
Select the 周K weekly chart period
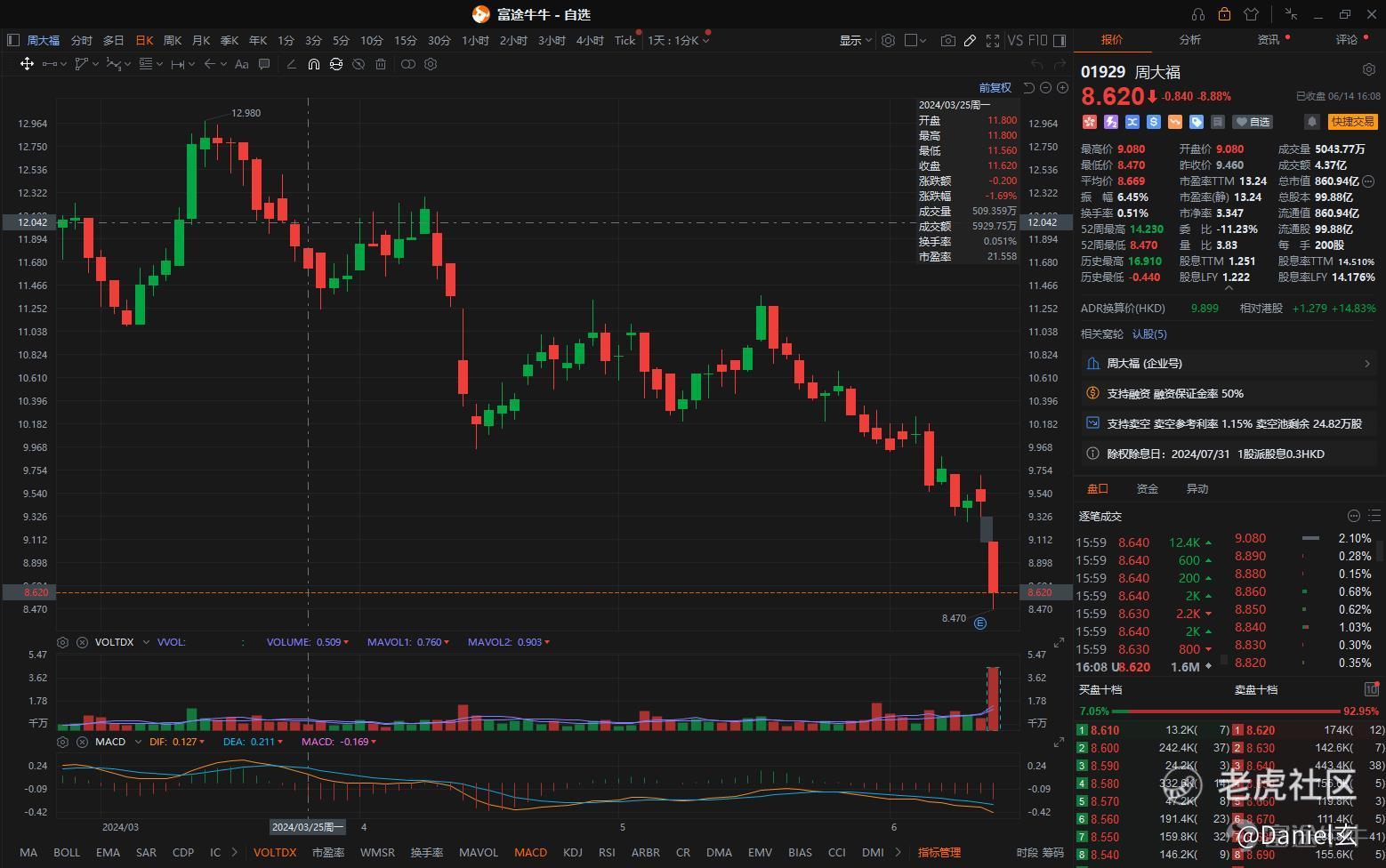[x=173, y=40]
